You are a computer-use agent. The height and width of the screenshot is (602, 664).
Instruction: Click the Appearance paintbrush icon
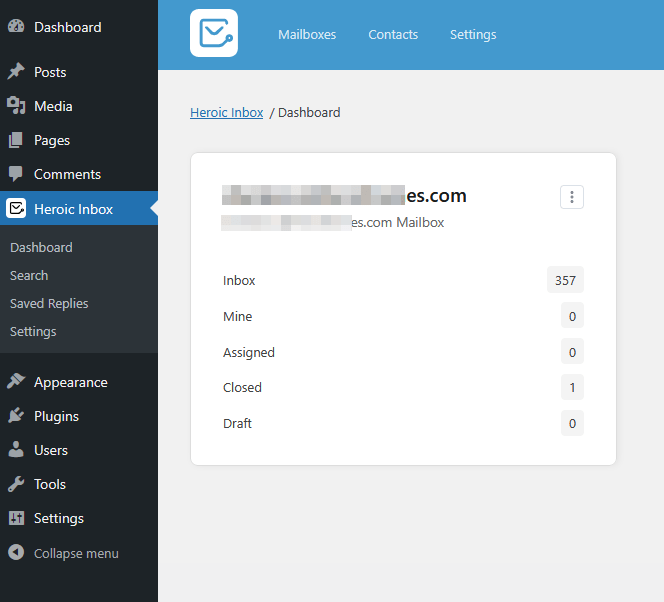click(16, 381)
